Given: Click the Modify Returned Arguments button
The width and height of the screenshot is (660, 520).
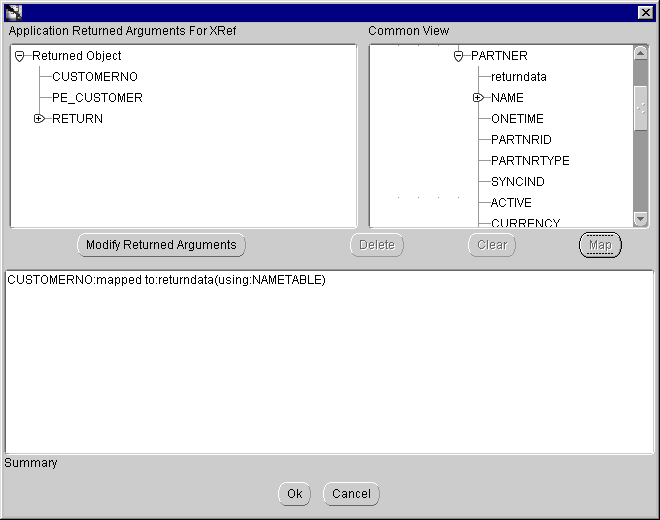Looking at the screenshot, I should pyautogui.click(x=161, y=245).
